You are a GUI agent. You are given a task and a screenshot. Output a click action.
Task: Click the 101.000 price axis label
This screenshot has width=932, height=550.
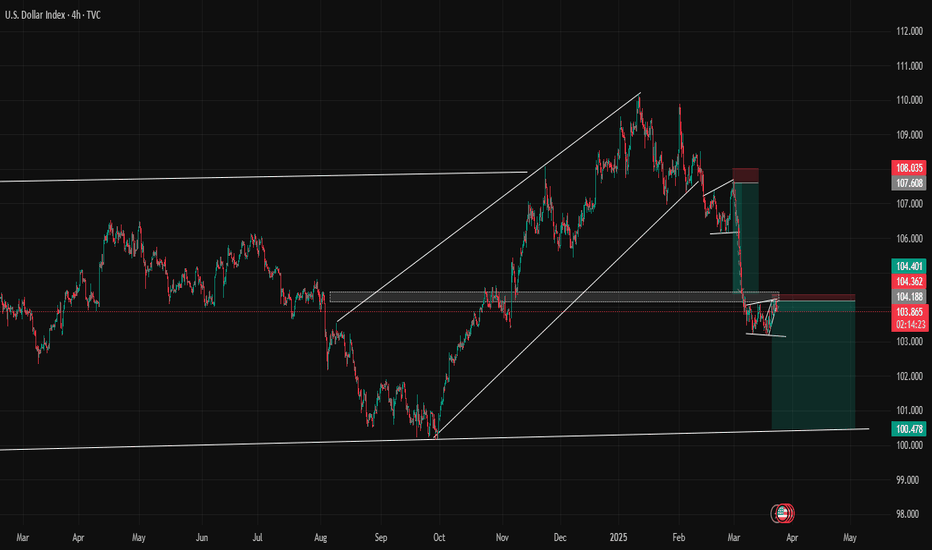click(x=909, y=410)
